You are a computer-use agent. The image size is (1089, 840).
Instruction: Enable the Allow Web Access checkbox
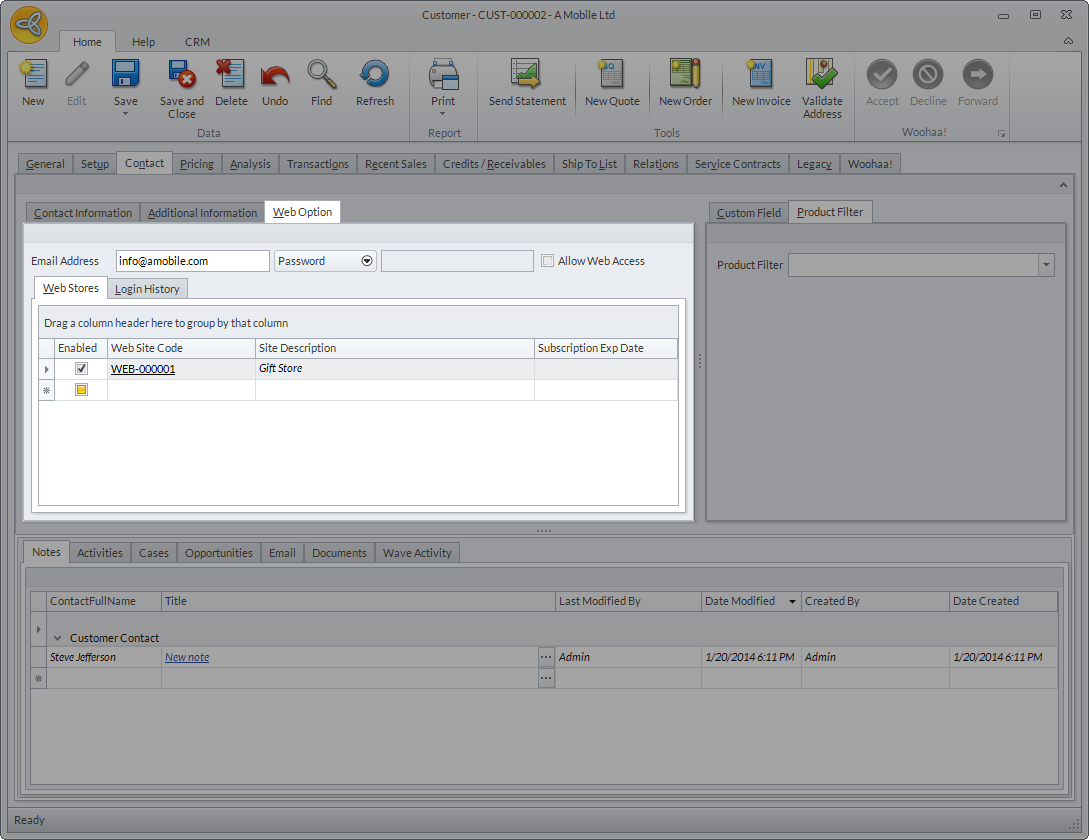(547, 261)
